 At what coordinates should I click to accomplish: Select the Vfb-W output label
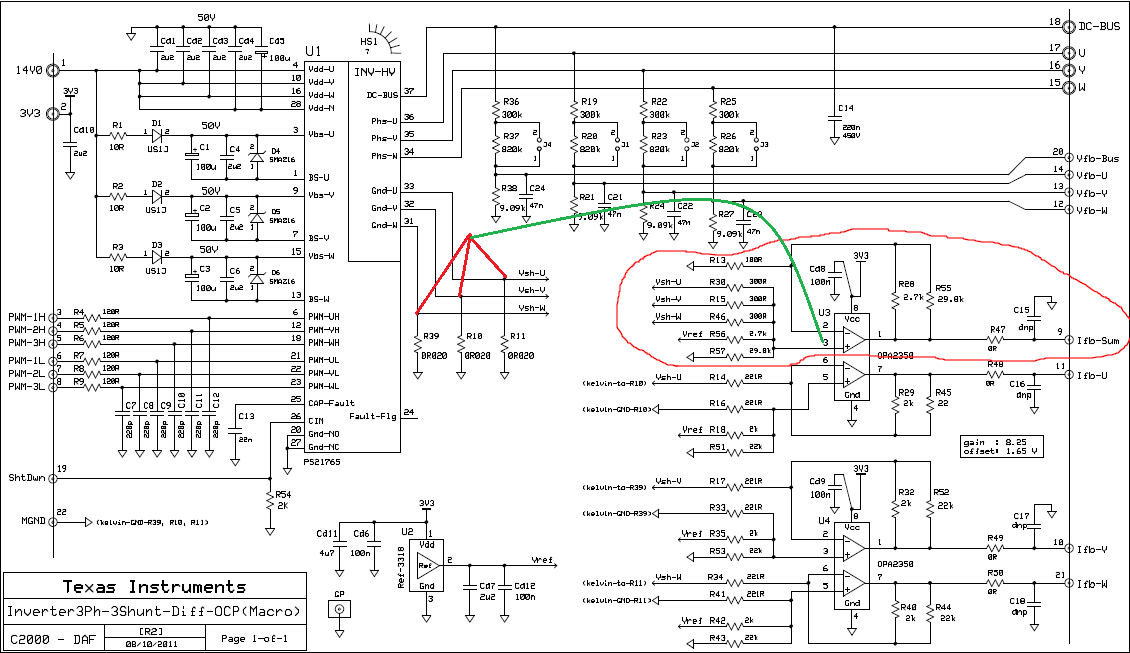pyautogui.click(x=1092, y=210)
